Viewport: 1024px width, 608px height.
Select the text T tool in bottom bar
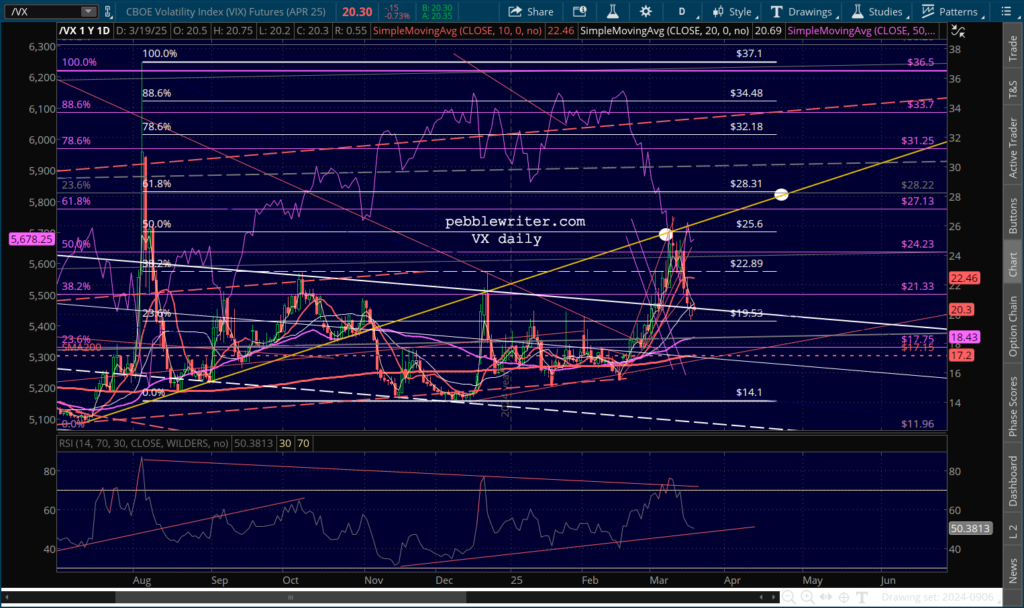click(861, 597)
